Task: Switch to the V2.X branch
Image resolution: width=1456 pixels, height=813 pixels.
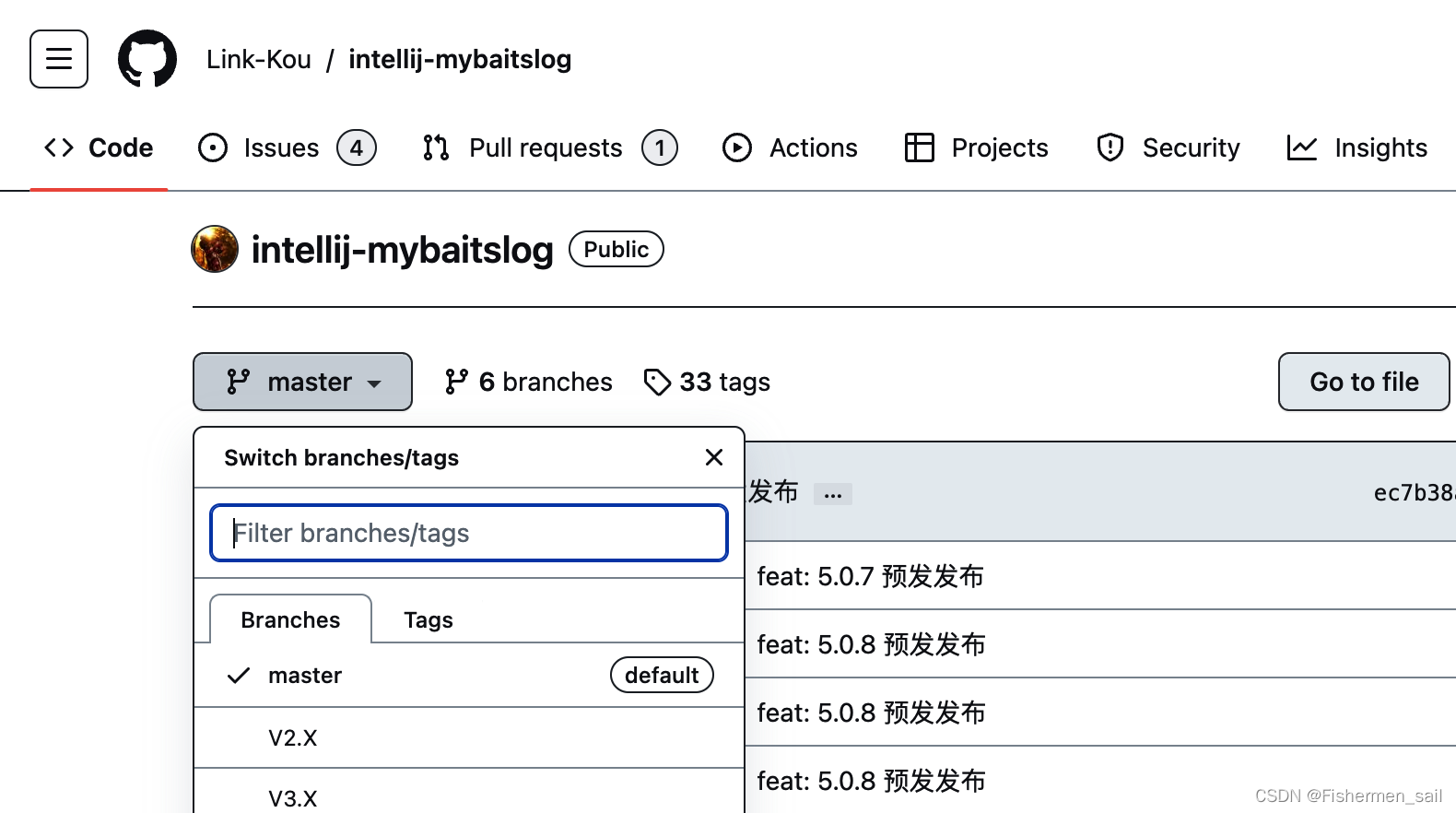Action: click(x=469, y=737)
